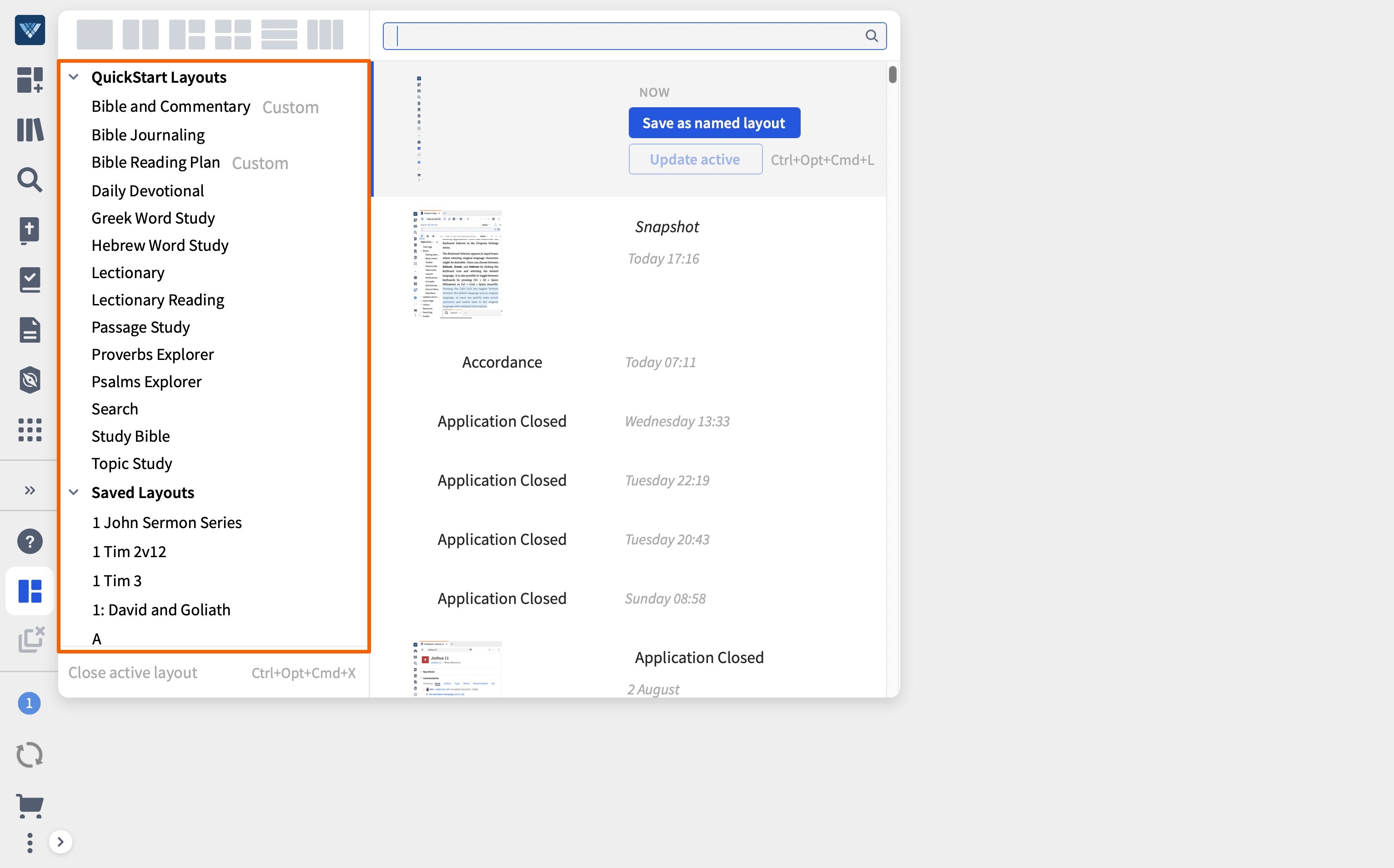The image size is (1394, 868).
Task: Open Passage Study layout
Action: pyautogui.click(x=141, y=327)
